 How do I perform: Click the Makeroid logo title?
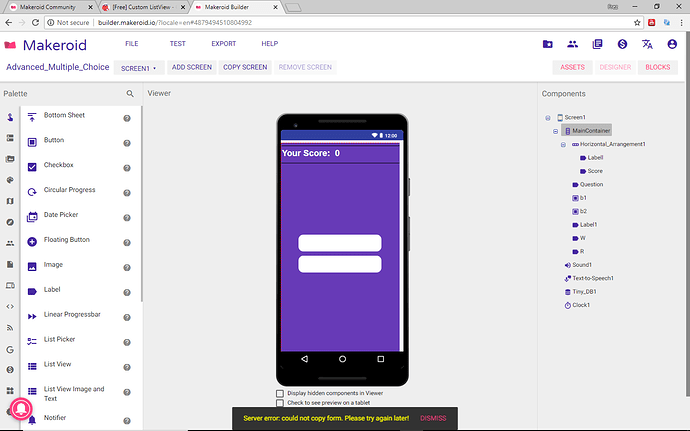[55, 45]
